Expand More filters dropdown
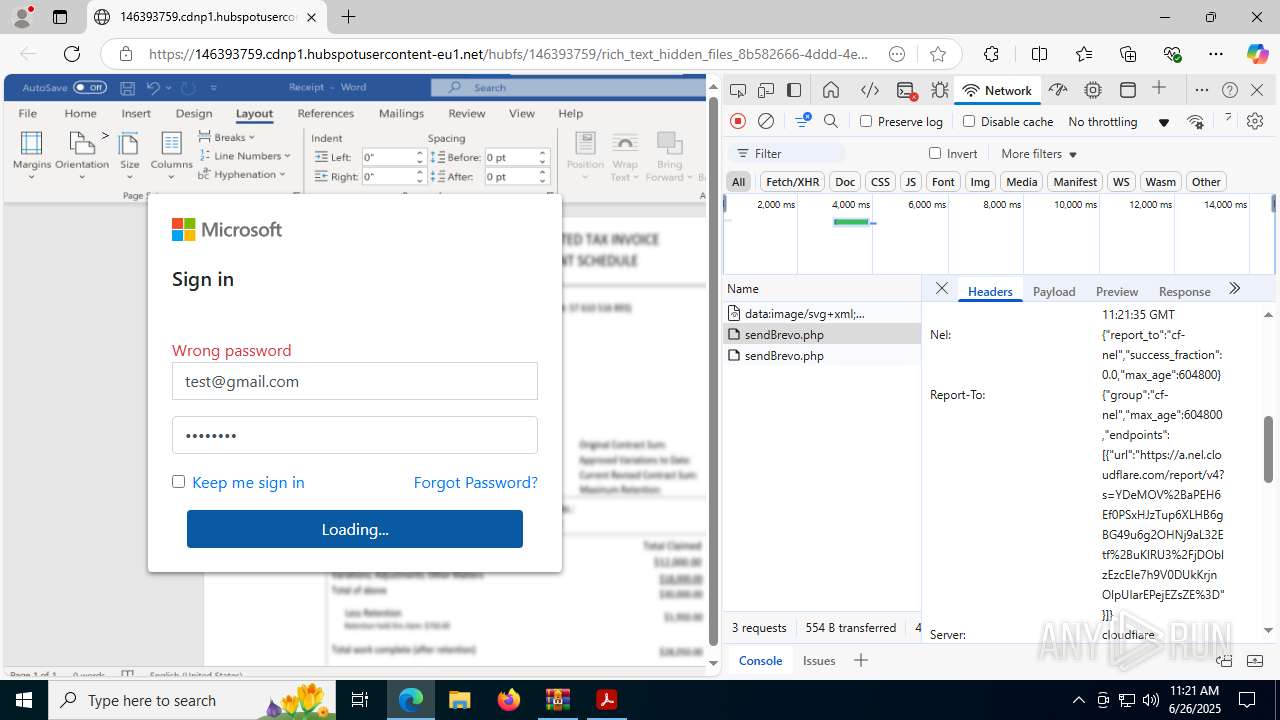This screenshot has width=1280, height=720. [x=1039, y=154]
